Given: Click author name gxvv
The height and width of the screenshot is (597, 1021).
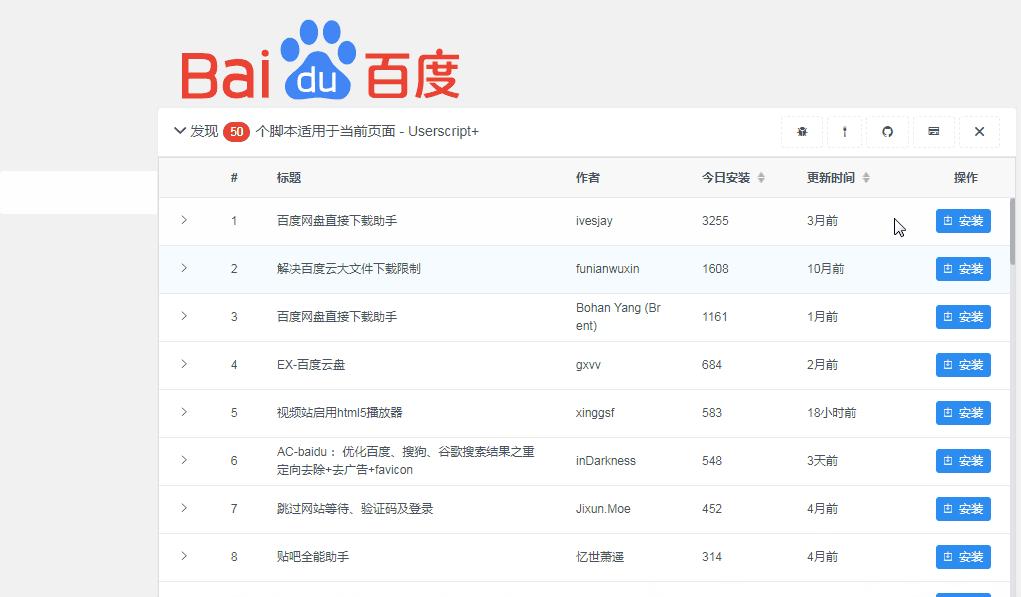Looking at the screenshot, I should (588, 365).
